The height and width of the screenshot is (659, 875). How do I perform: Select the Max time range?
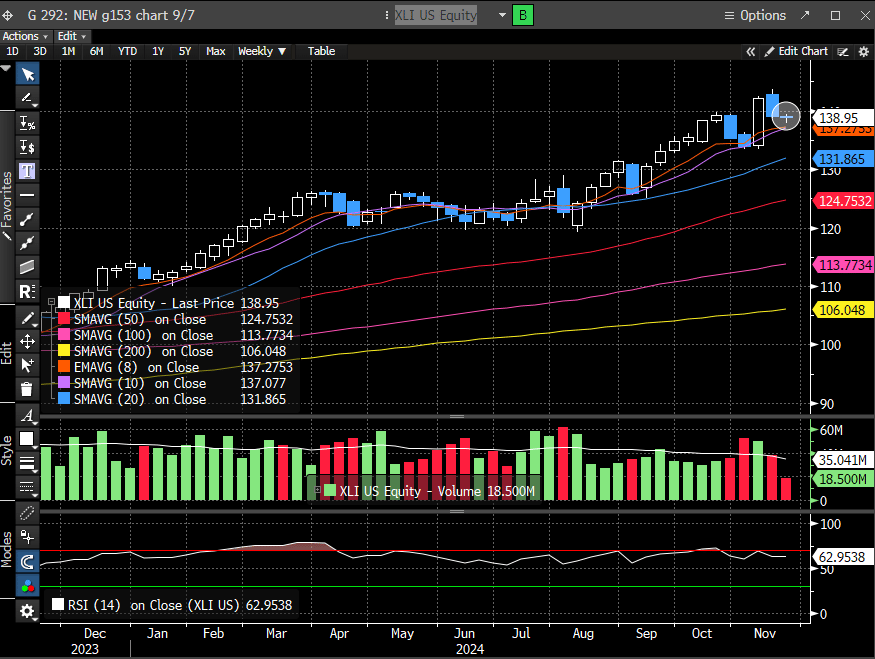point(215,51)
